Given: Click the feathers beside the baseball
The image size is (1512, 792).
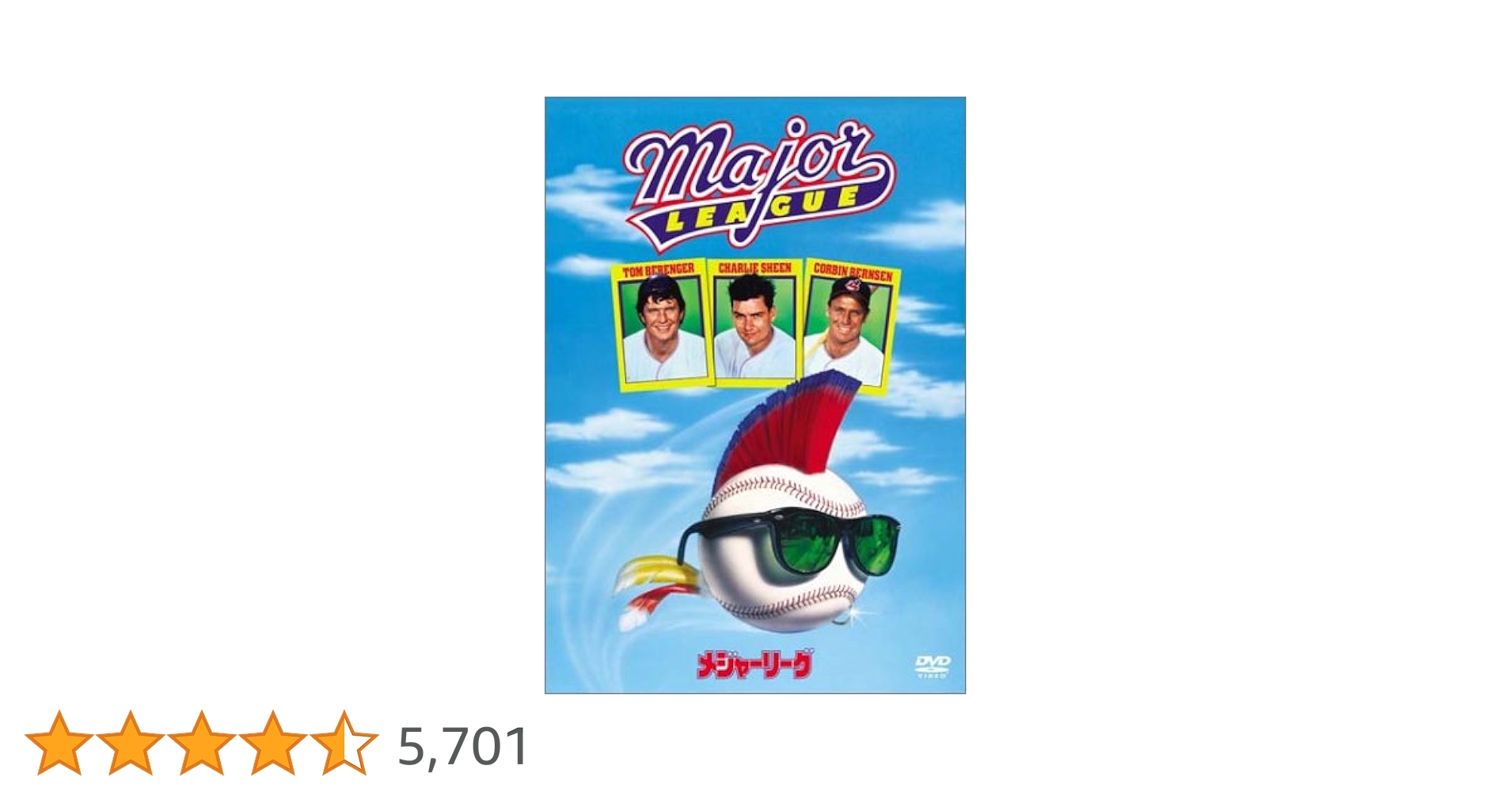Looking at the screenshot, I should pos(659,590).
